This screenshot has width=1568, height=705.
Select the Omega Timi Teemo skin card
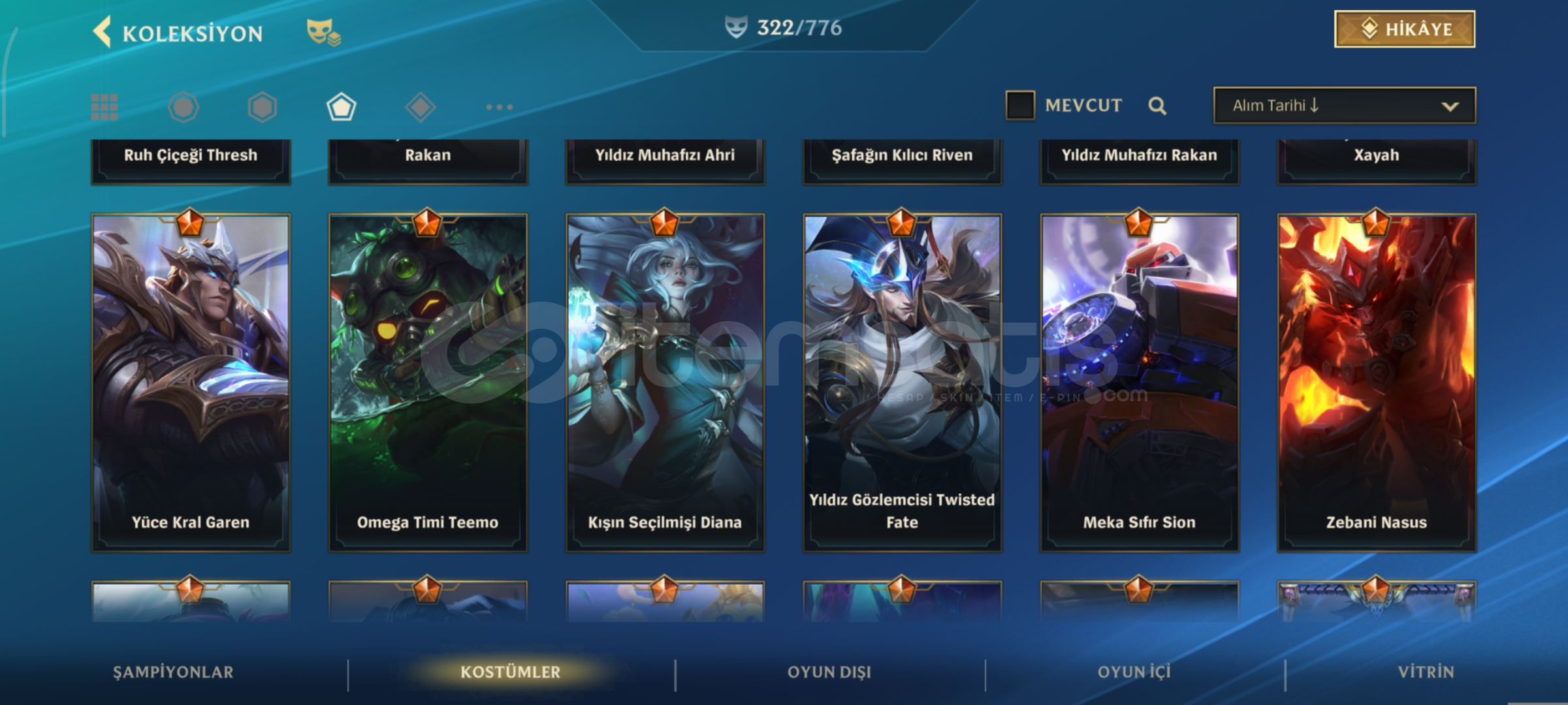coord(428,383)
